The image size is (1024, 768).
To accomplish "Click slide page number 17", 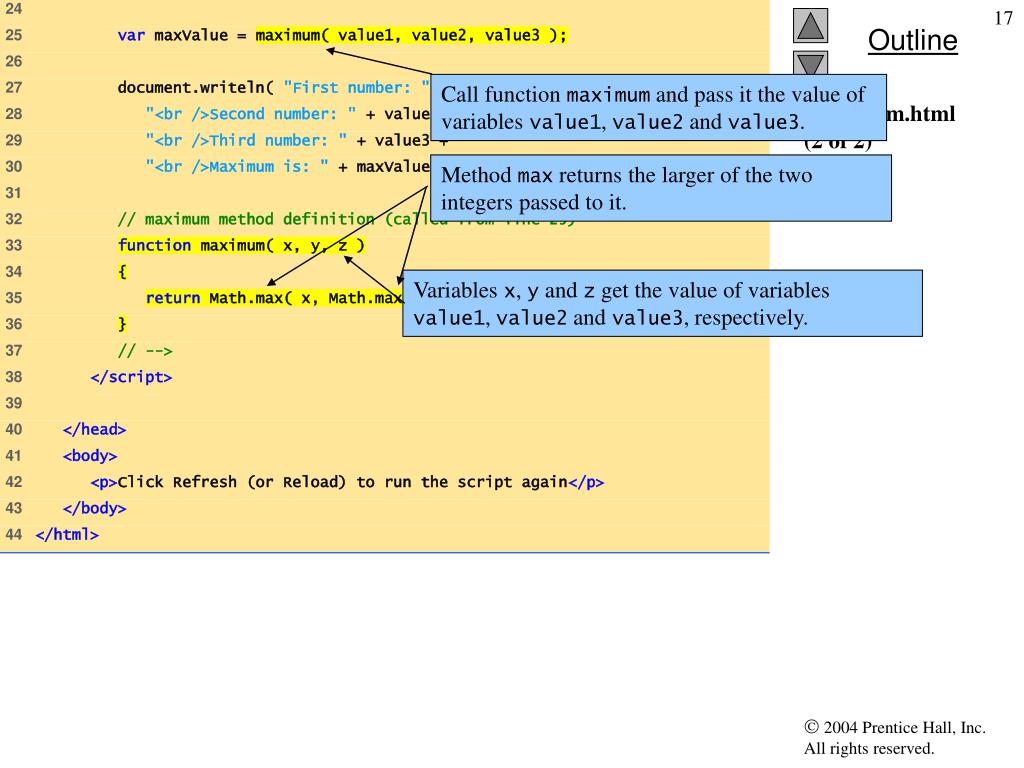I will (1004, 19).
